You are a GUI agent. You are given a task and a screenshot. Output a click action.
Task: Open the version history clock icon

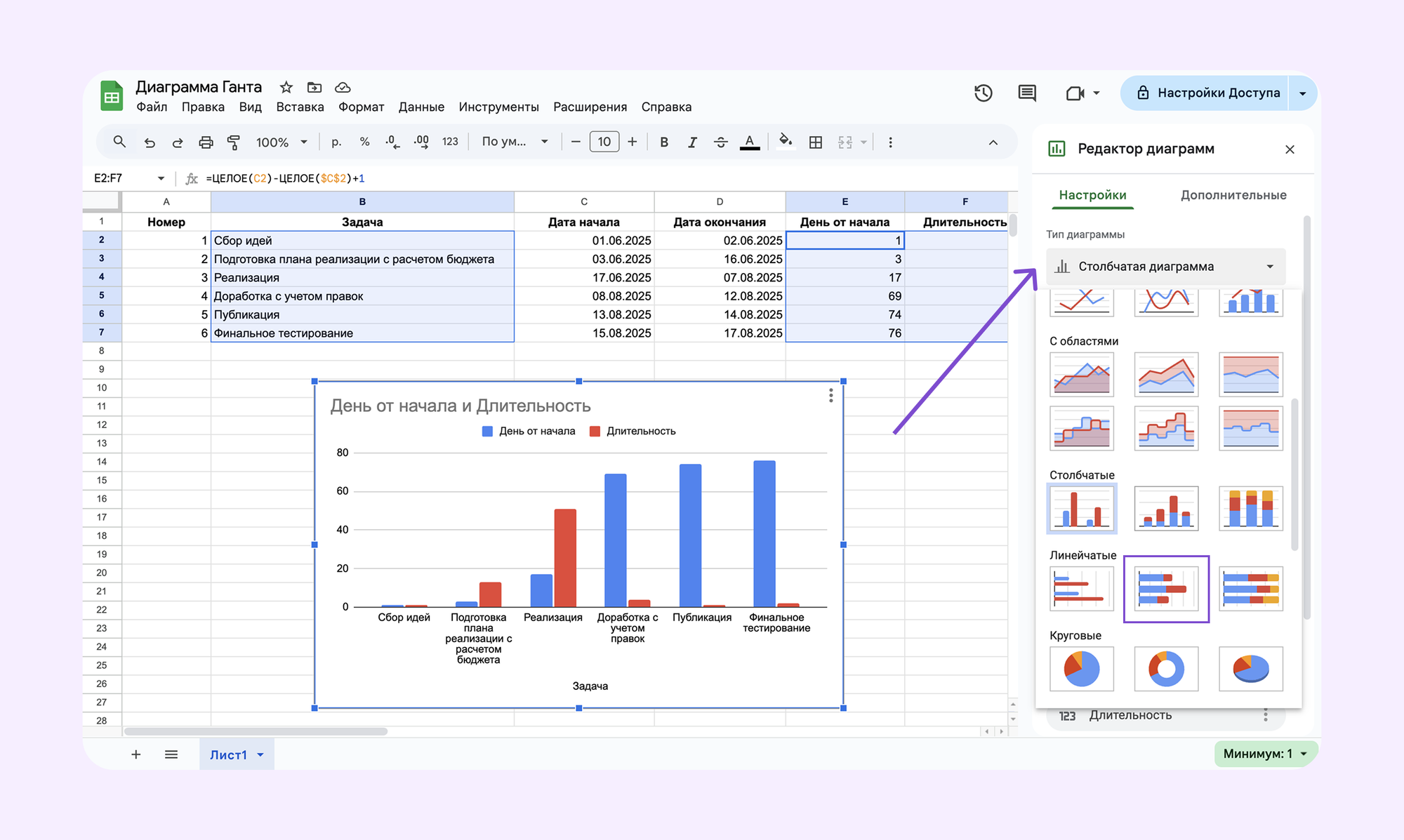[x=984, y=93]
